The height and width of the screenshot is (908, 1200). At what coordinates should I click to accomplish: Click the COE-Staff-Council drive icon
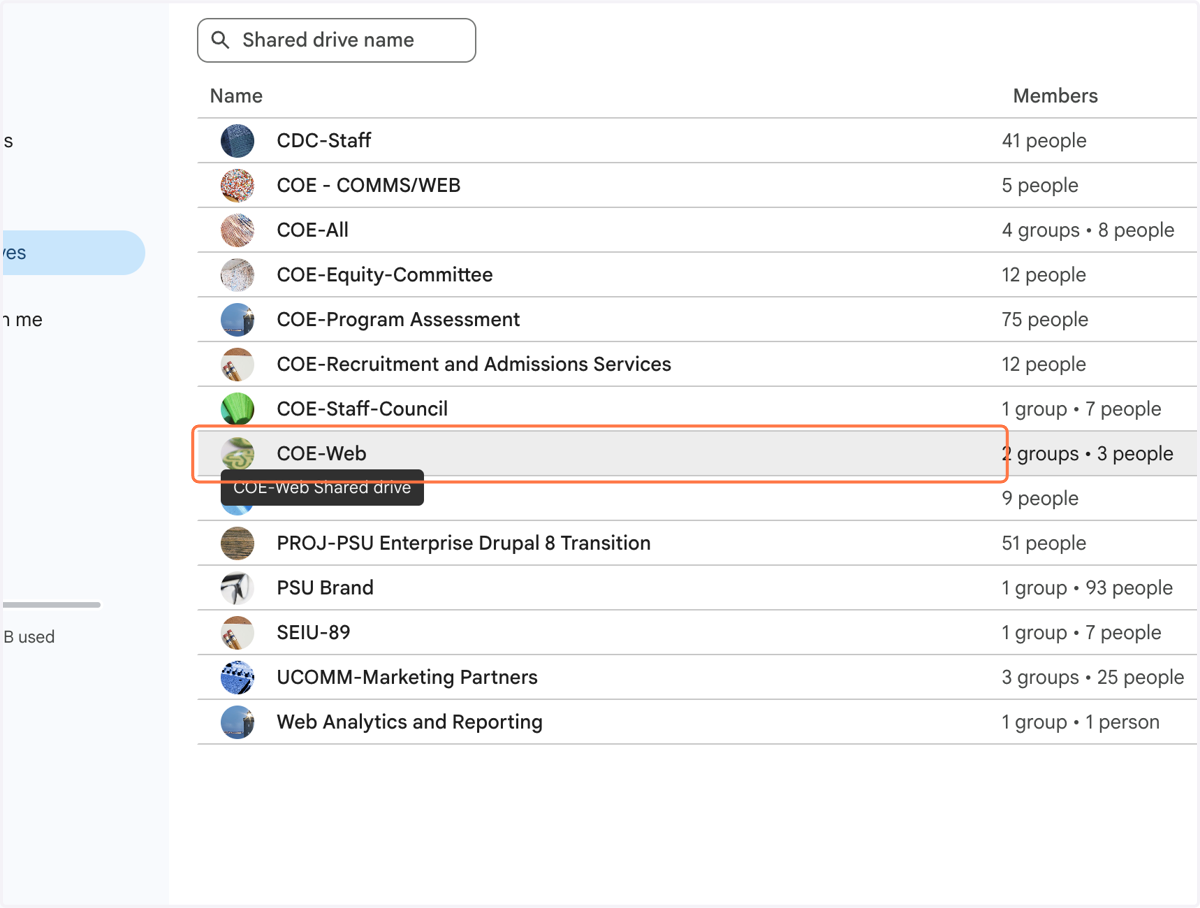tap(238, 409)
